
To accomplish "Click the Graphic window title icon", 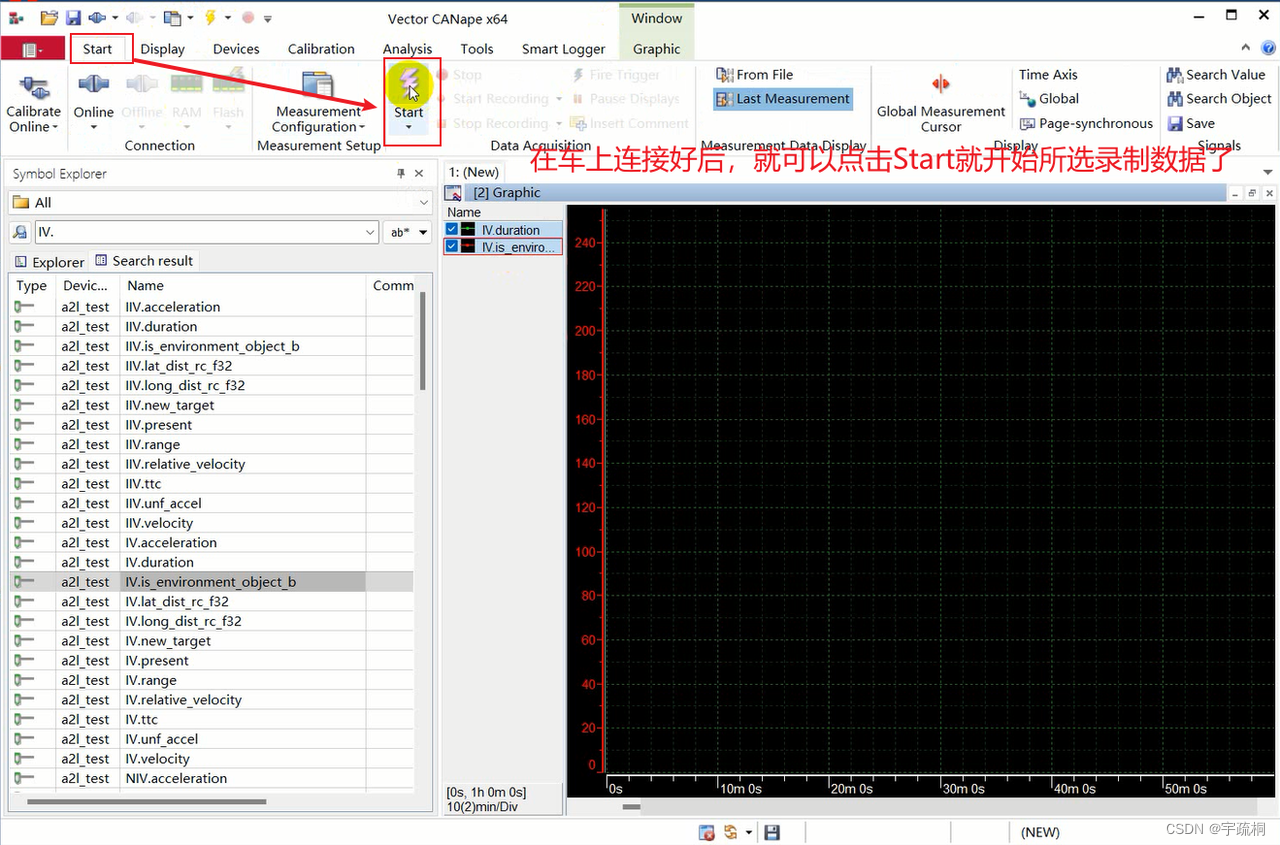I will (454, 193).
